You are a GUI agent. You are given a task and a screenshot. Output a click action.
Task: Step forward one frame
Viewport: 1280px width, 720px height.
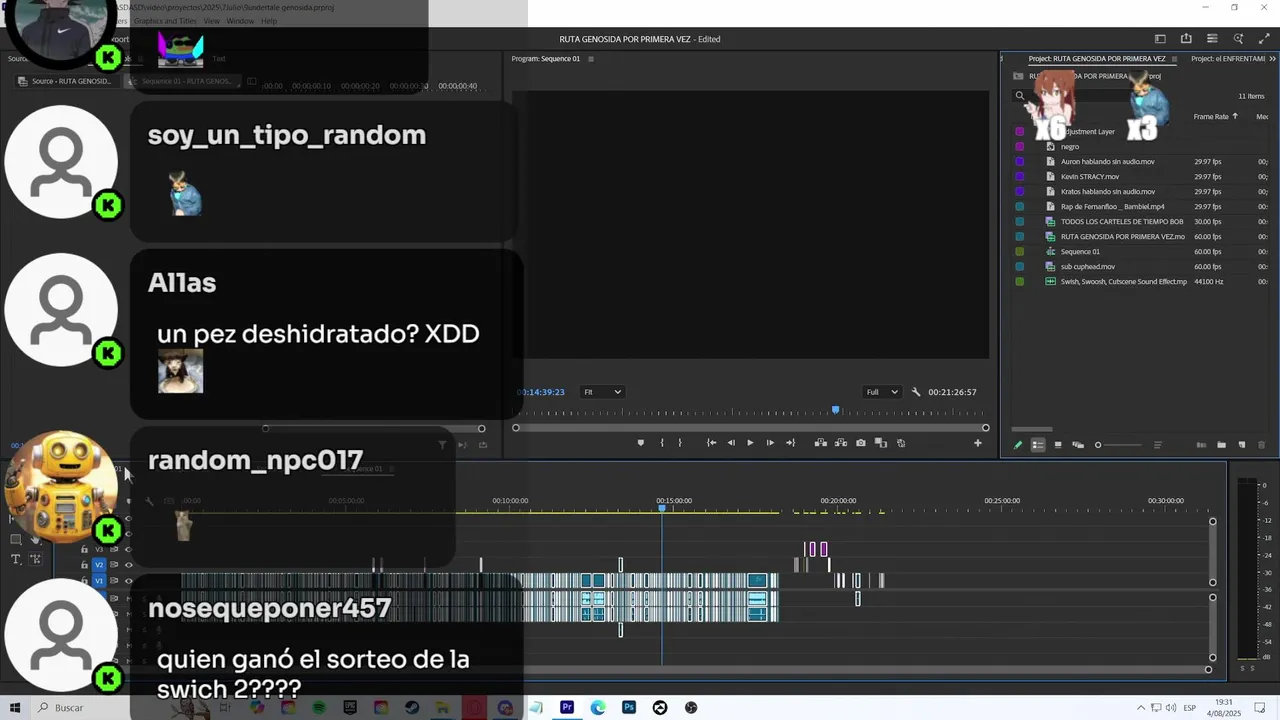[770, 443]
